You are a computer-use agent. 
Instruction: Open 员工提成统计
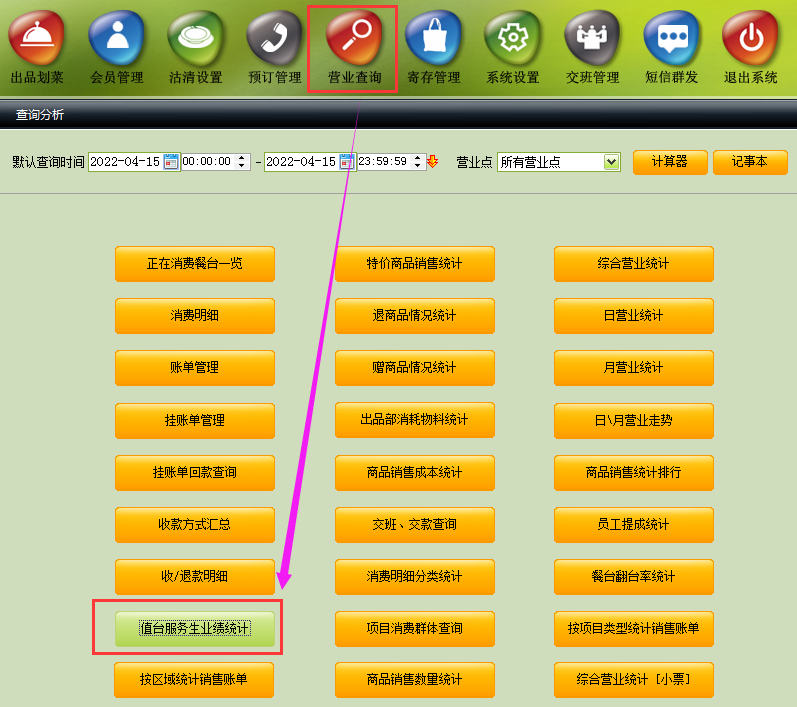click(x=634, y=525)
